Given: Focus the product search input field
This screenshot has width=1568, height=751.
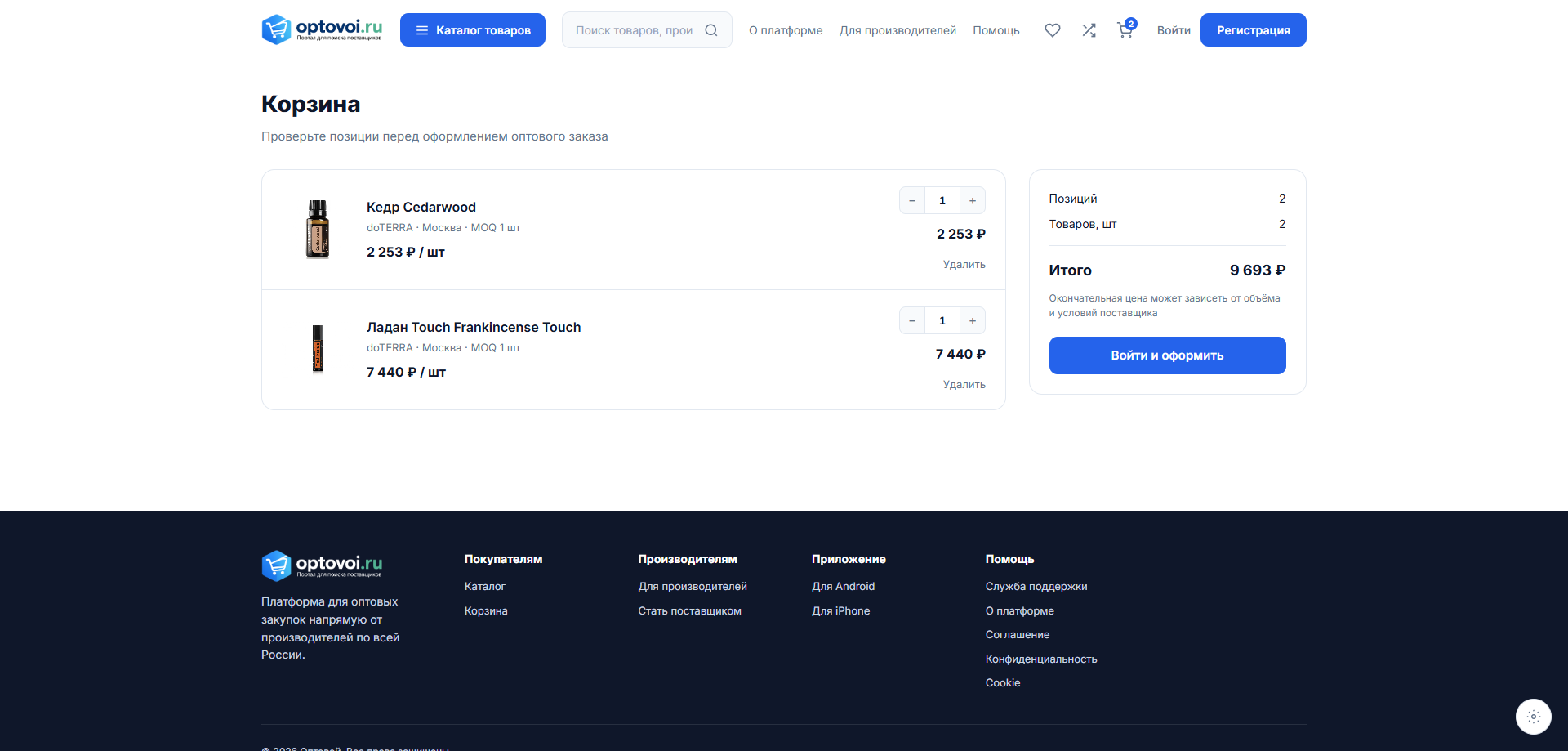Looking at the screenshot, I should click(x=634, y=30).
